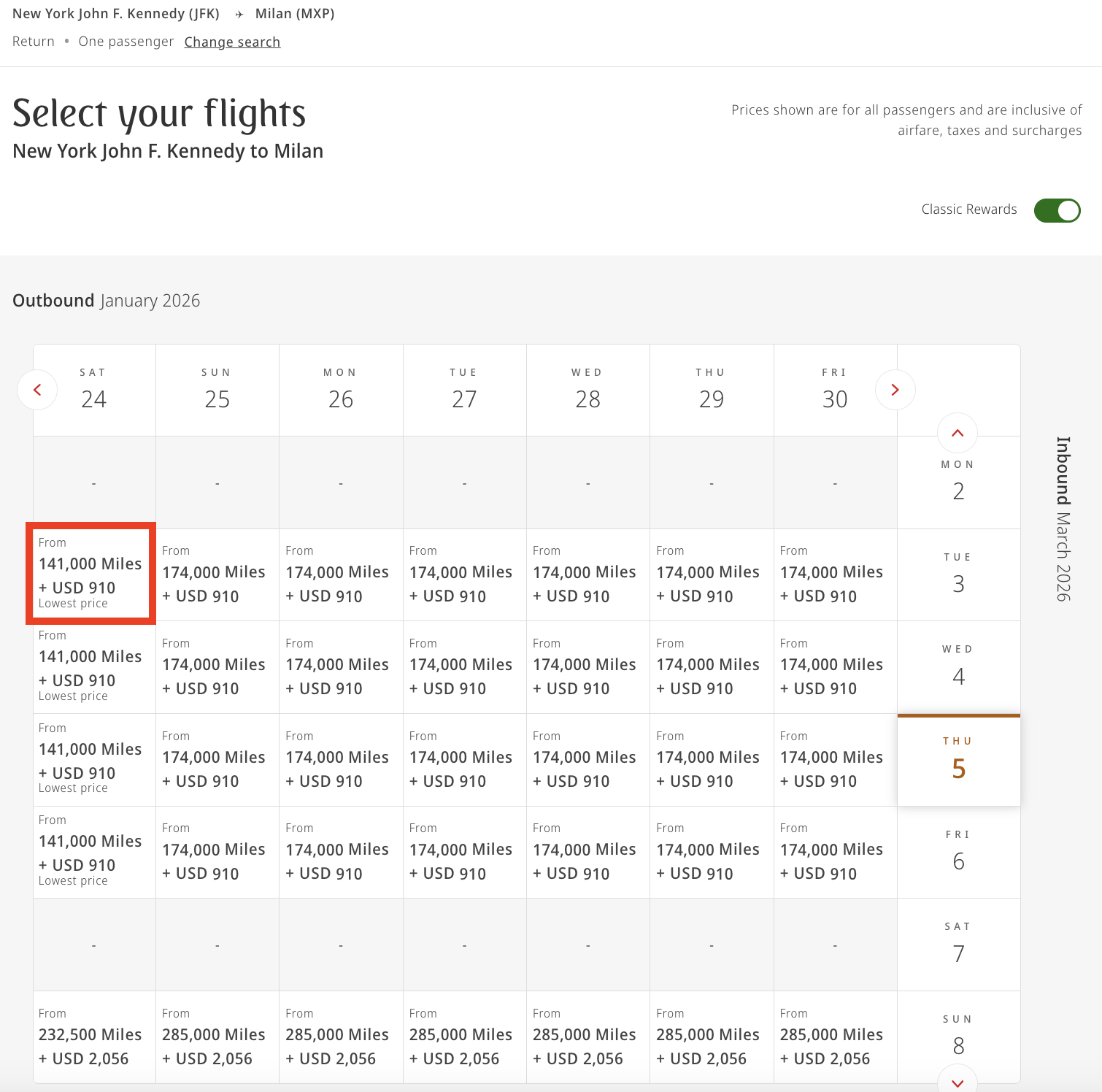Click previous outbound dates arrow
The width and height of the screenshot is (1102, 1092).
[37, 390]
